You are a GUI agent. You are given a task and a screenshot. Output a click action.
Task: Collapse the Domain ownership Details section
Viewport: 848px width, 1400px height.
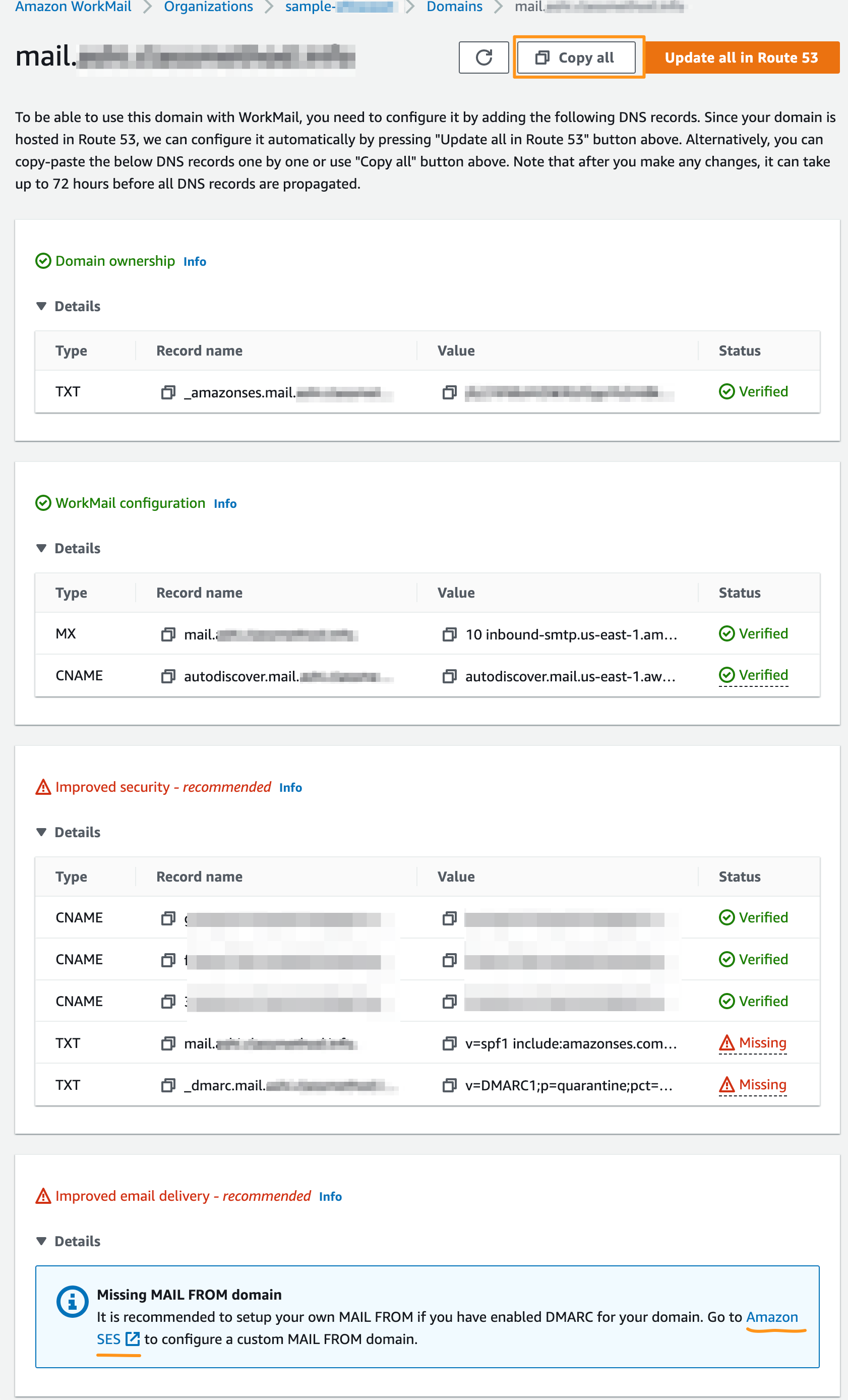coord(42,306)
